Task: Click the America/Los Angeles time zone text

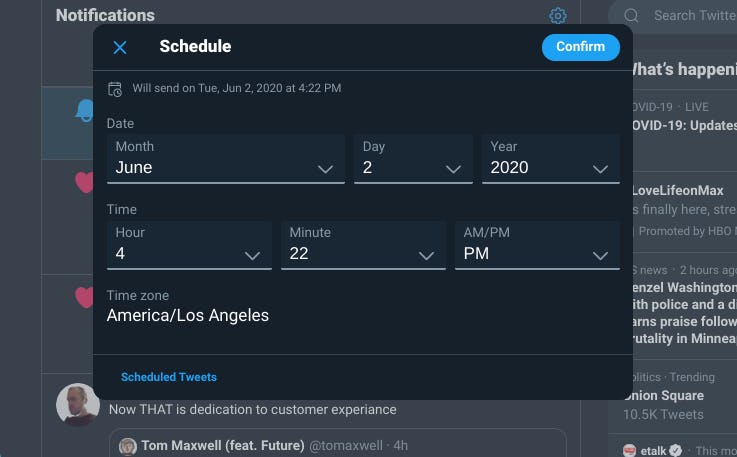Action: point(188,316)
